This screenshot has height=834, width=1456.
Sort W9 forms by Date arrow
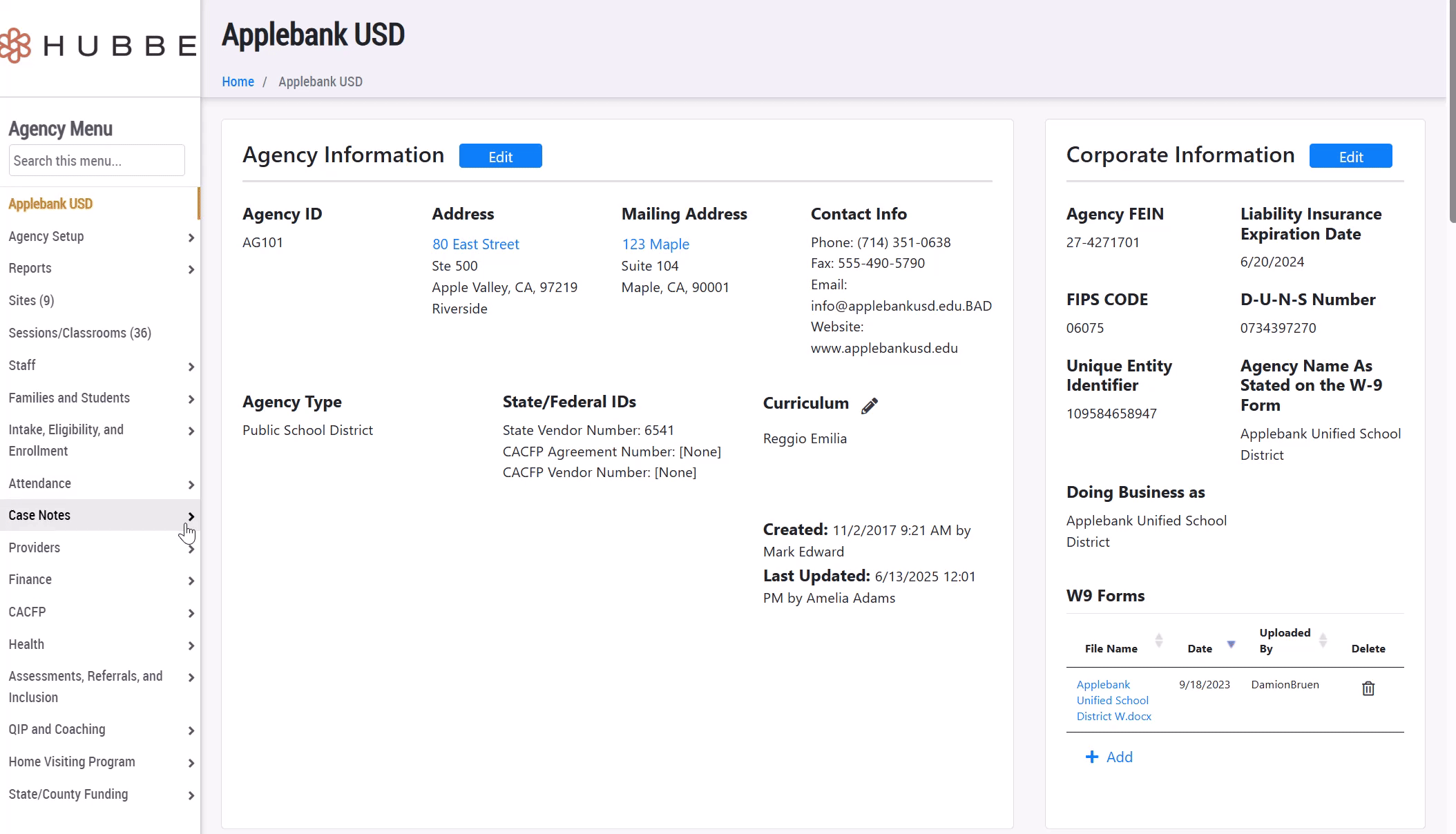click(1231, 644)
